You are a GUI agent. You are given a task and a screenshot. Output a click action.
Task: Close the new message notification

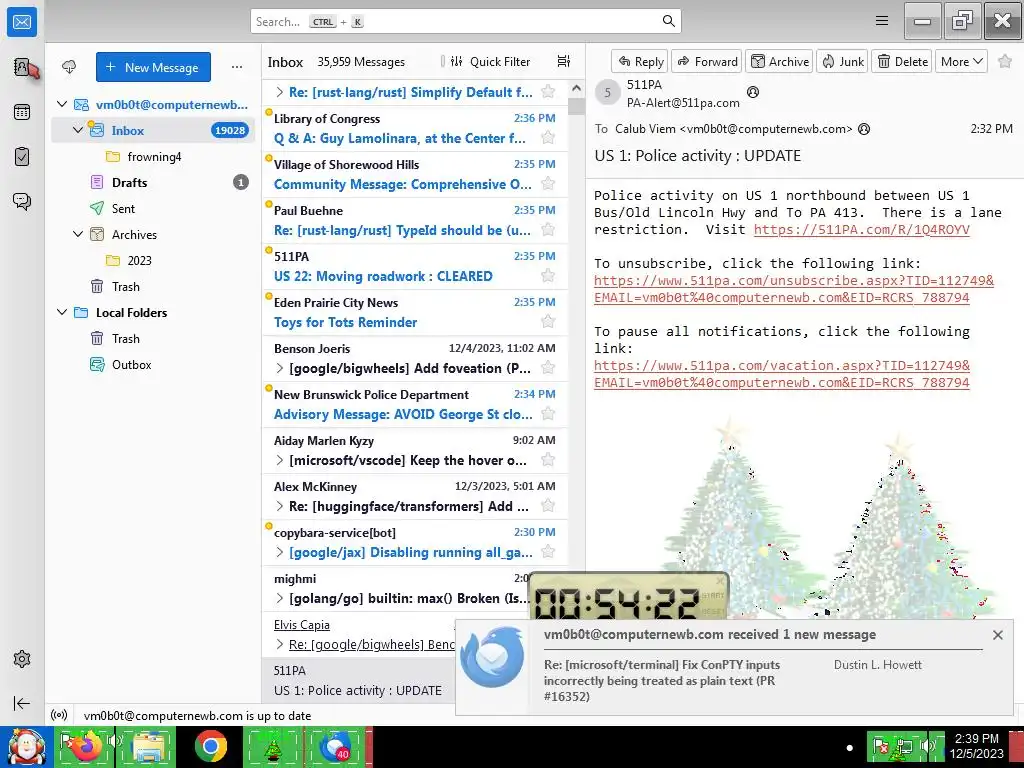pos(997,635)
